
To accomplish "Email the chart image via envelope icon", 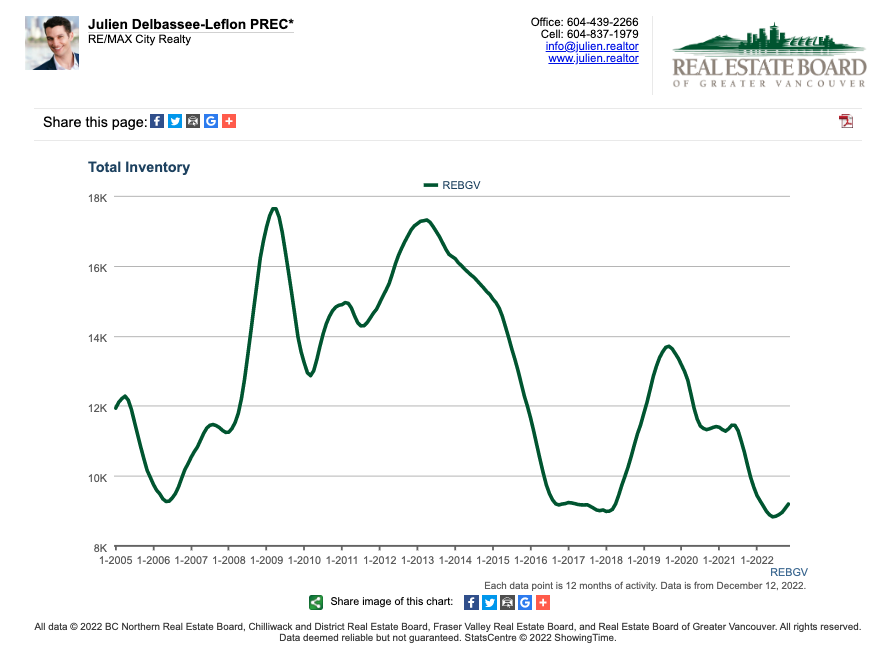I will [507, 602].
